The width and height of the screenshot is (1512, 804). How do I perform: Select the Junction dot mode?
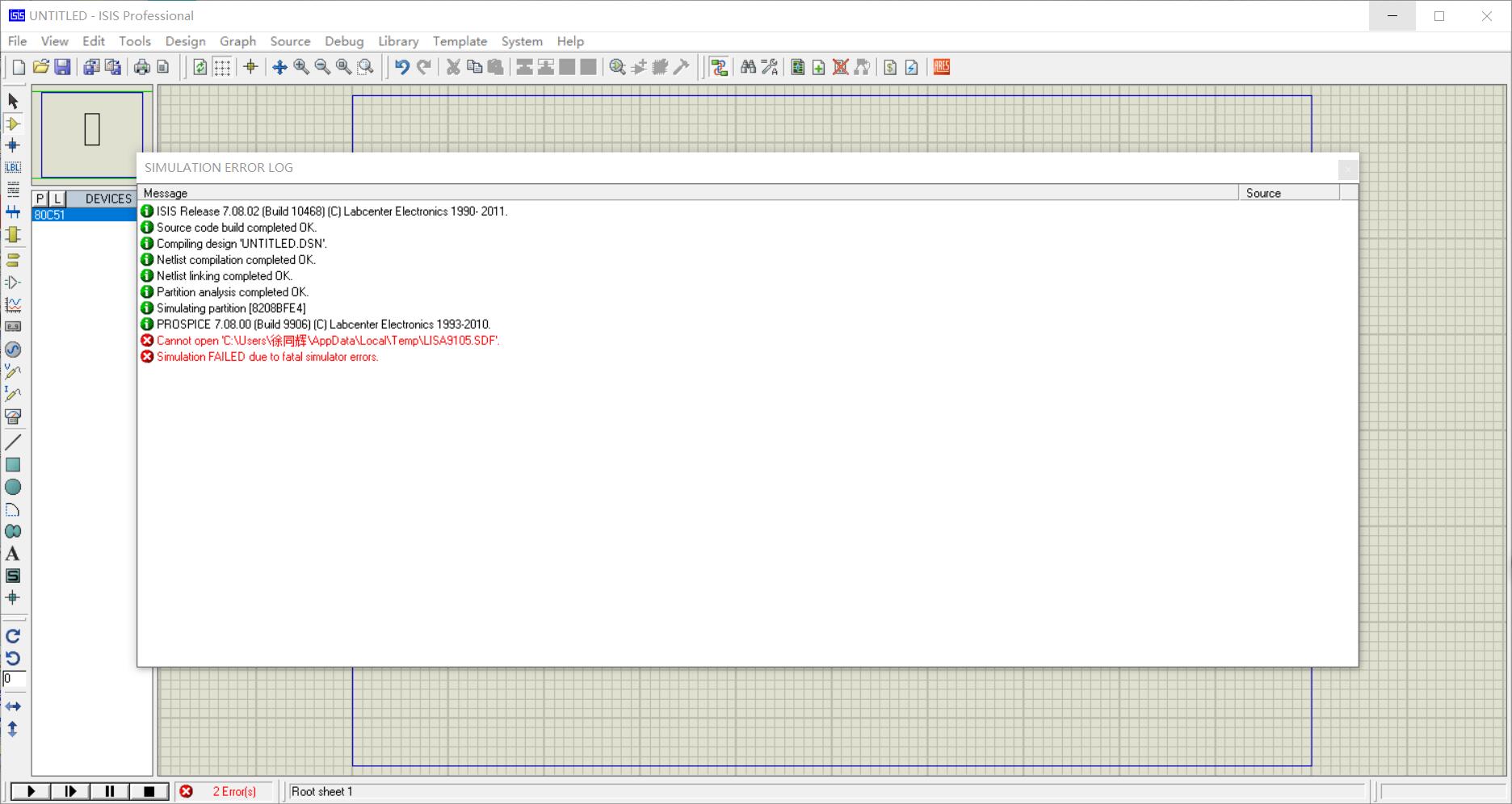pos(13,145)
